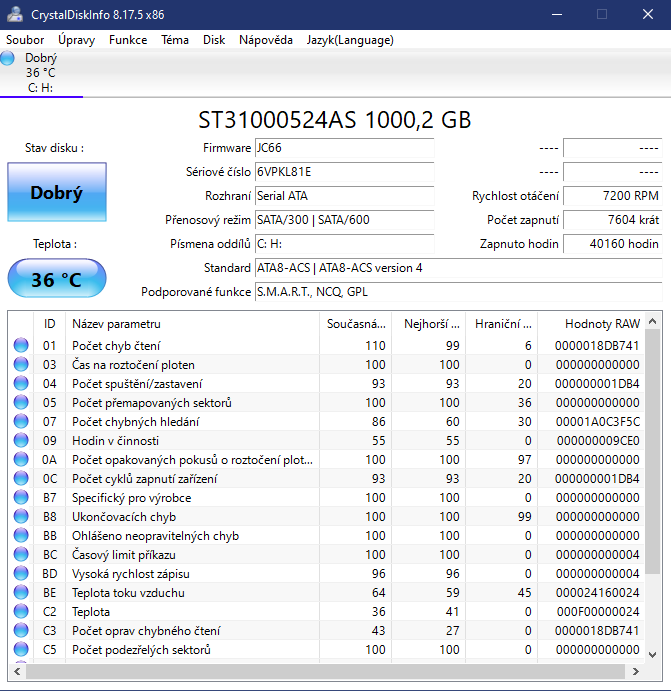This screenshot has height=691, width=671.
Task: Click status orb for Ohlášeno neopravitelných chyb
Action: (21, 535)
